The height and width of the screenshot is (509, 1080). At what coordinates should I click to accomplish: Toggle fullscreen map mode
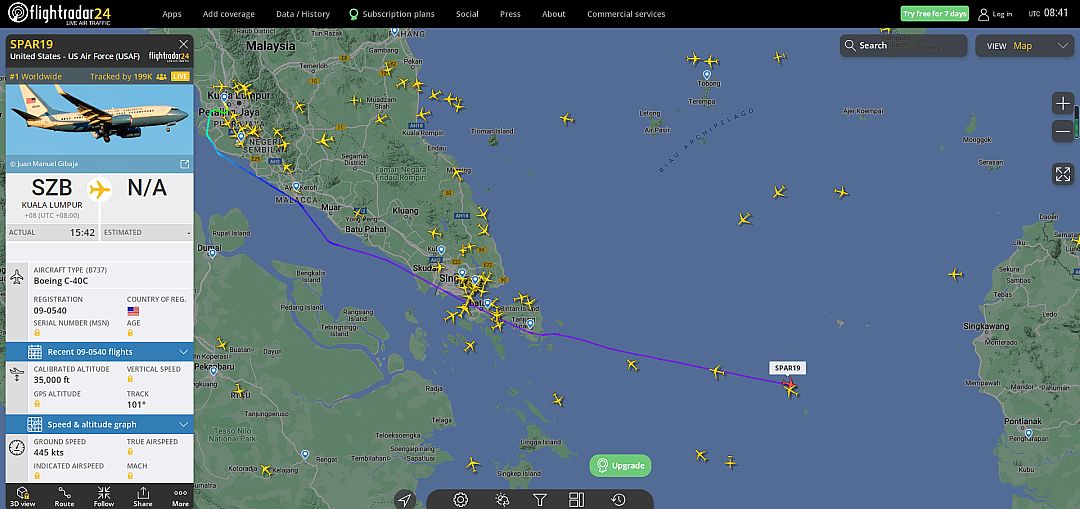pos(1063,174)
